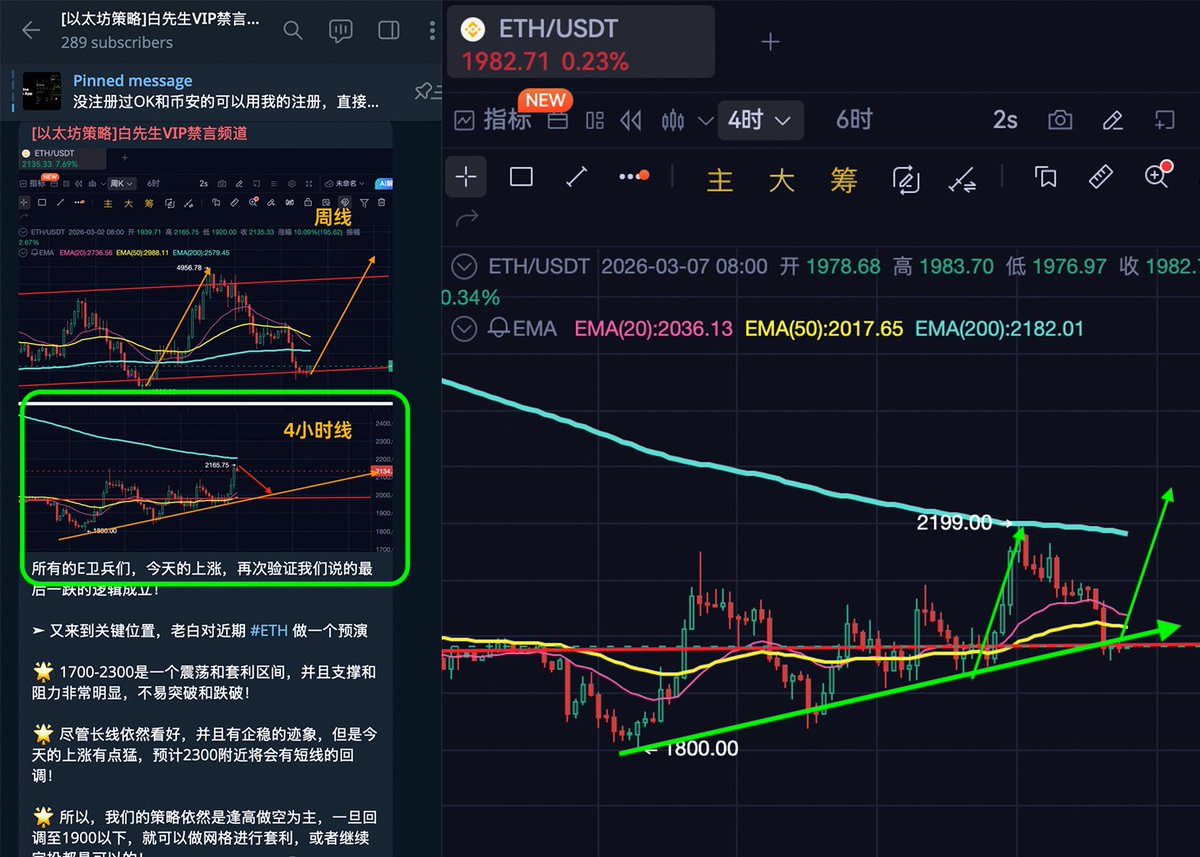Click the paragraph mentioning 1700-2300 range

click(205, 682)
